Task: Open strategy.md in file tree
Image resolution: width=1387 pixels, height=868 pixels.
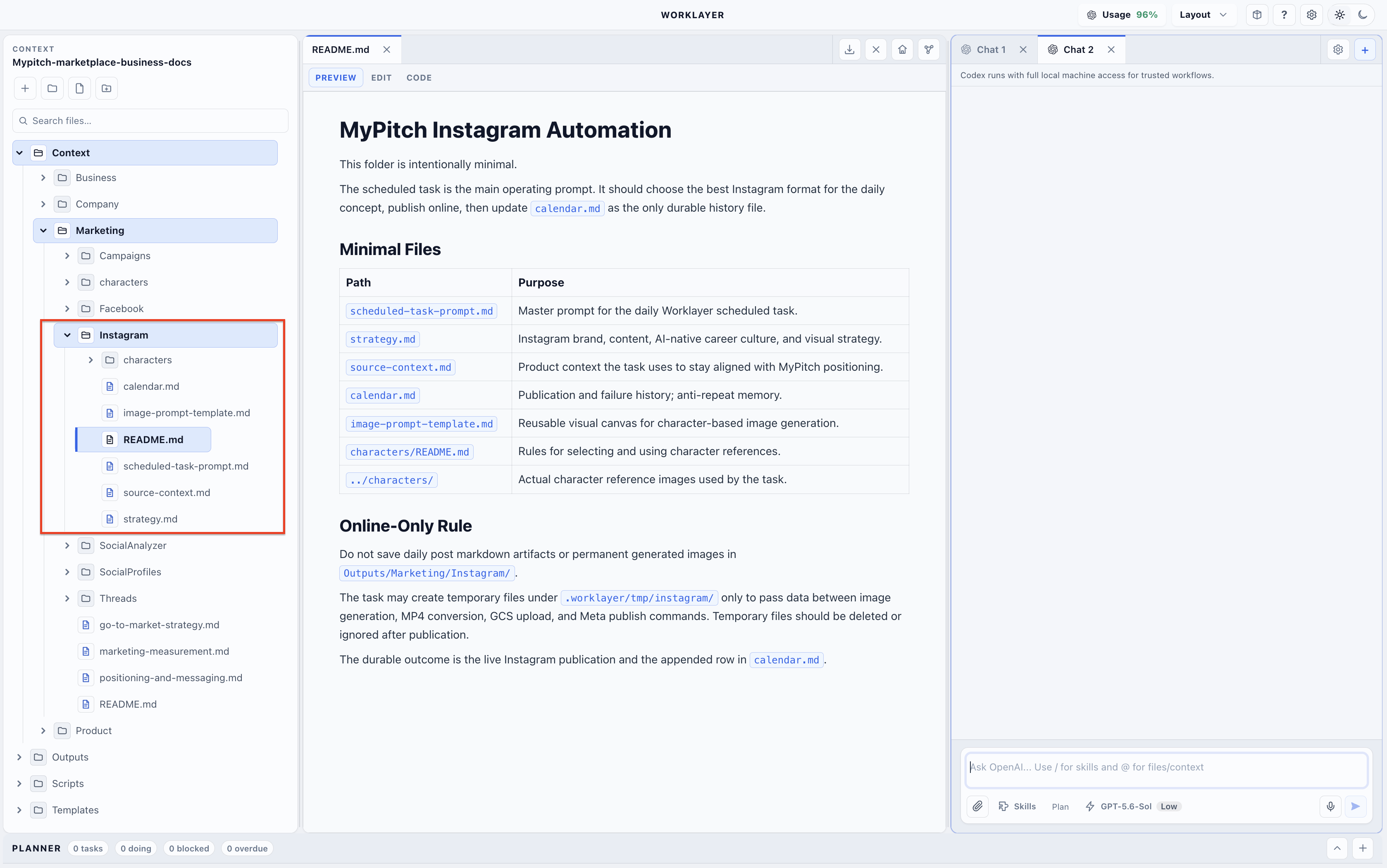Action: (x=150, y=519)
